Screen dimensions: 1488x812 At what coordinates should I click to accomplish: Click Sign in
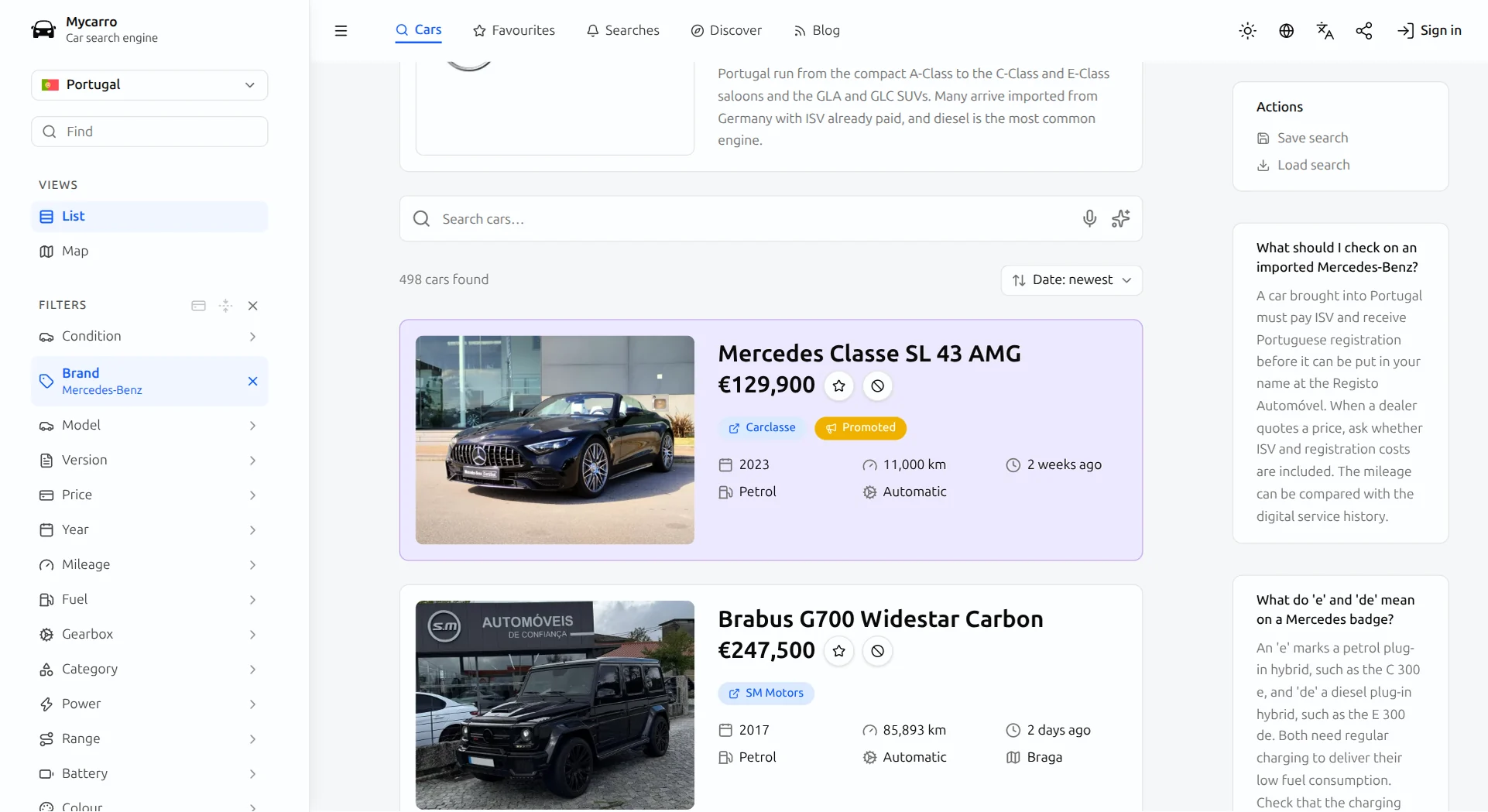[1429, 31]
